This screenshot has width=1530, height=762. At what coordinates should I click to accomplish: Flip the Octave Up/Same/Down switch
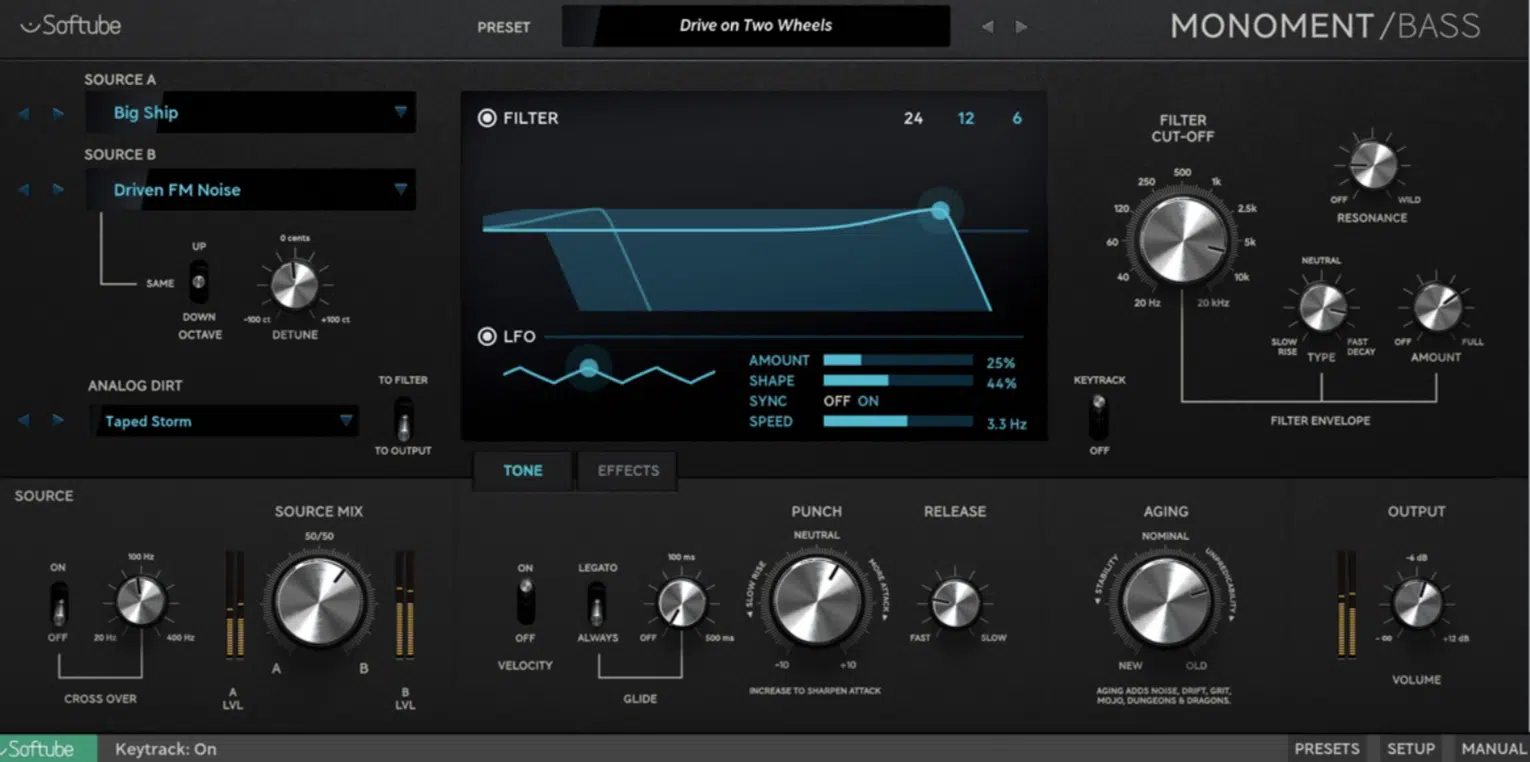coord(199,282)
